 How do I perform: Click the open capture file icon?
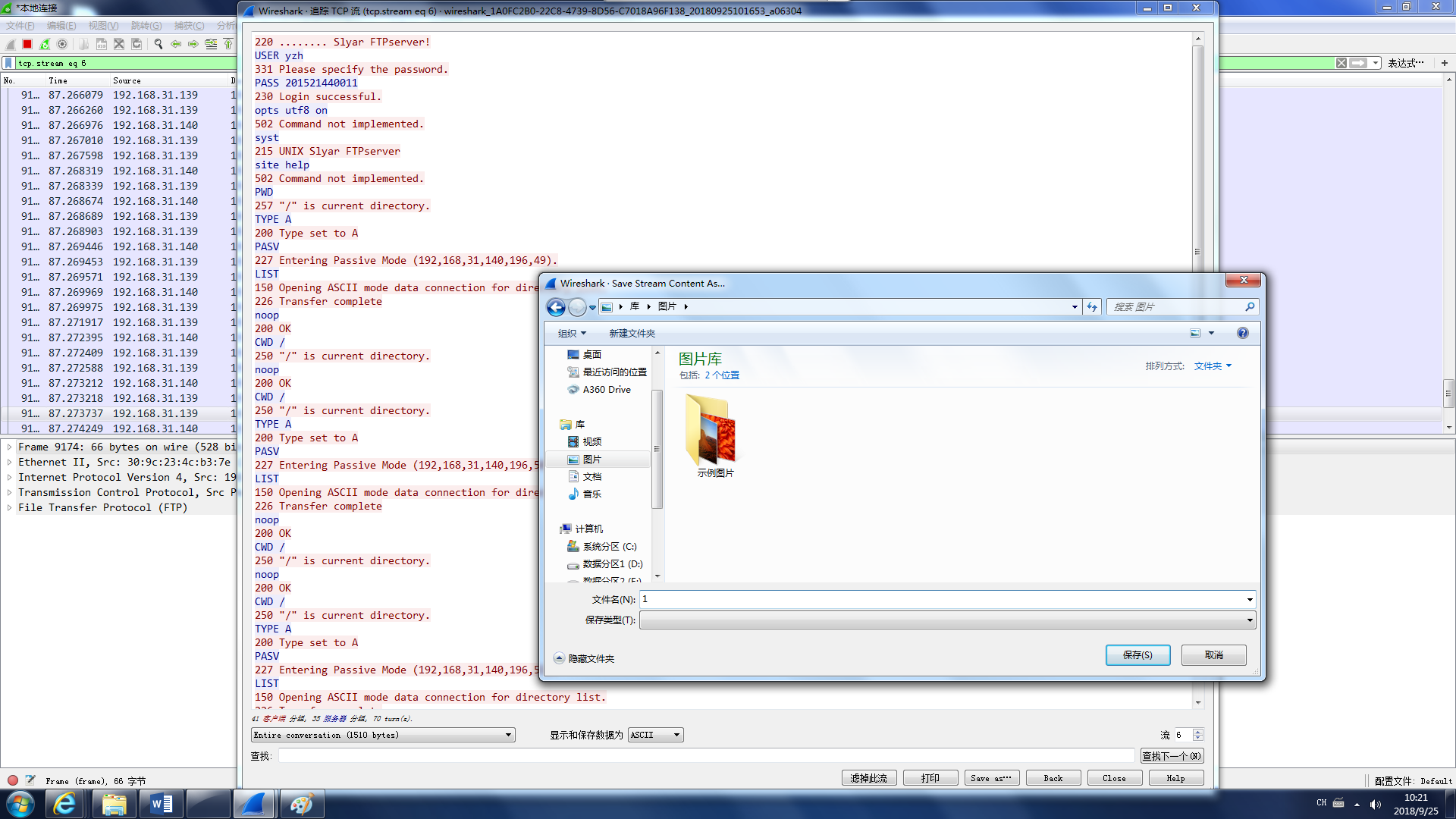pyautogui.click(x=83, y=44)
